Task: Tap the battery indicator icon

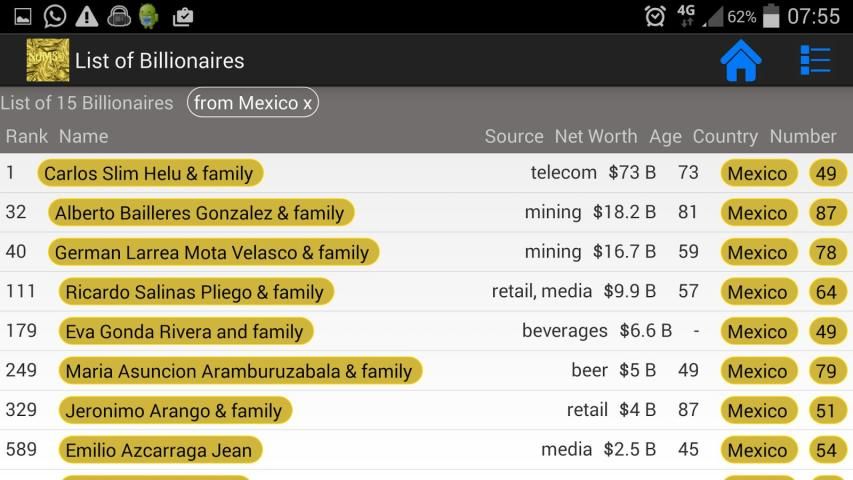Action: pos(771,16)
